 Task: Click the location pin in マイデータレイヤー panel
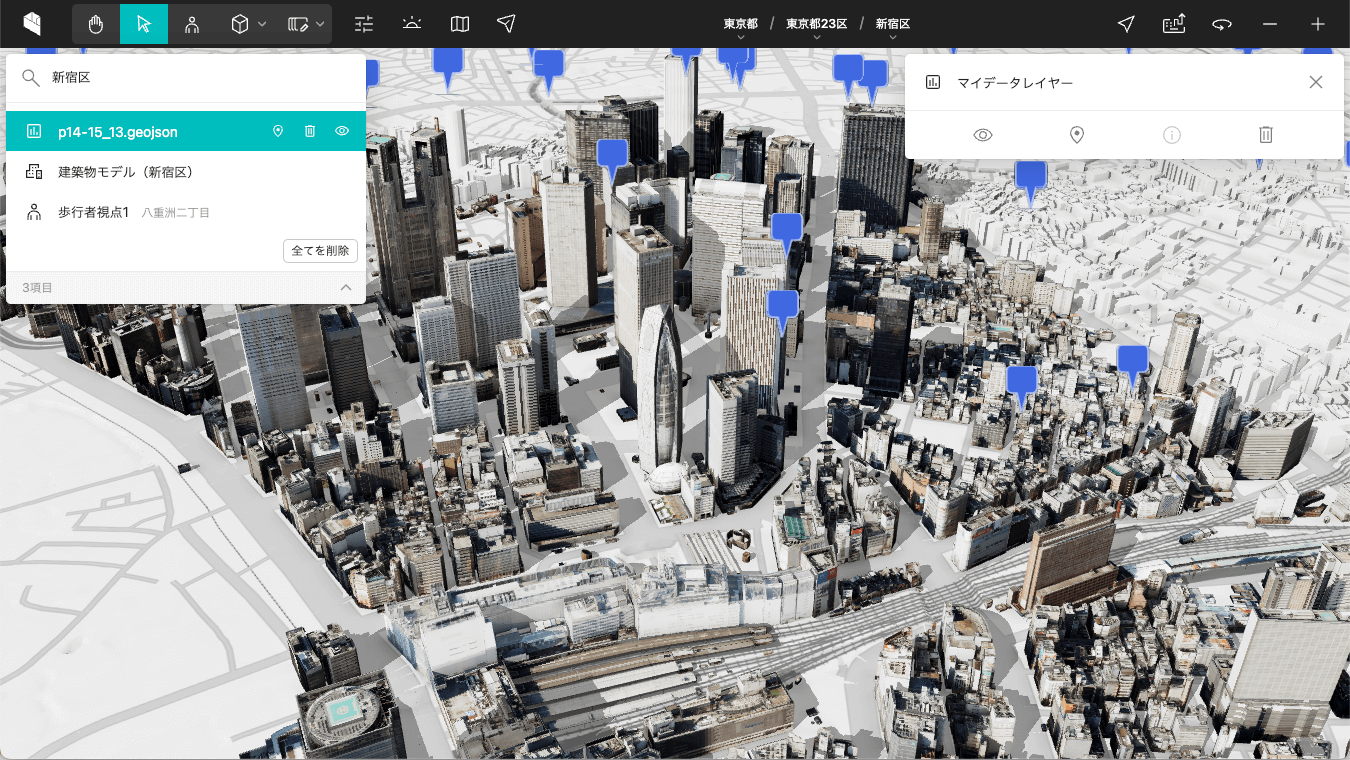point(1077,135)
